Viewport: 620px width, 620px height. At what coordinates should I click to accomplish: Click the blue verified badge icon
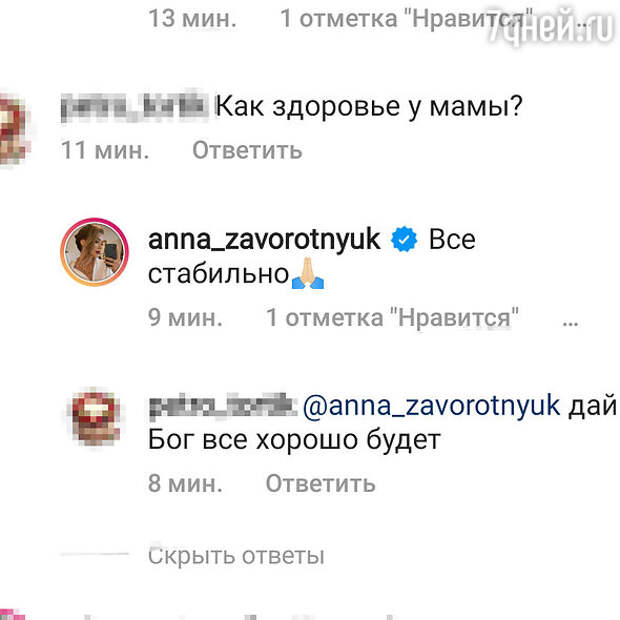coord(404,239)
